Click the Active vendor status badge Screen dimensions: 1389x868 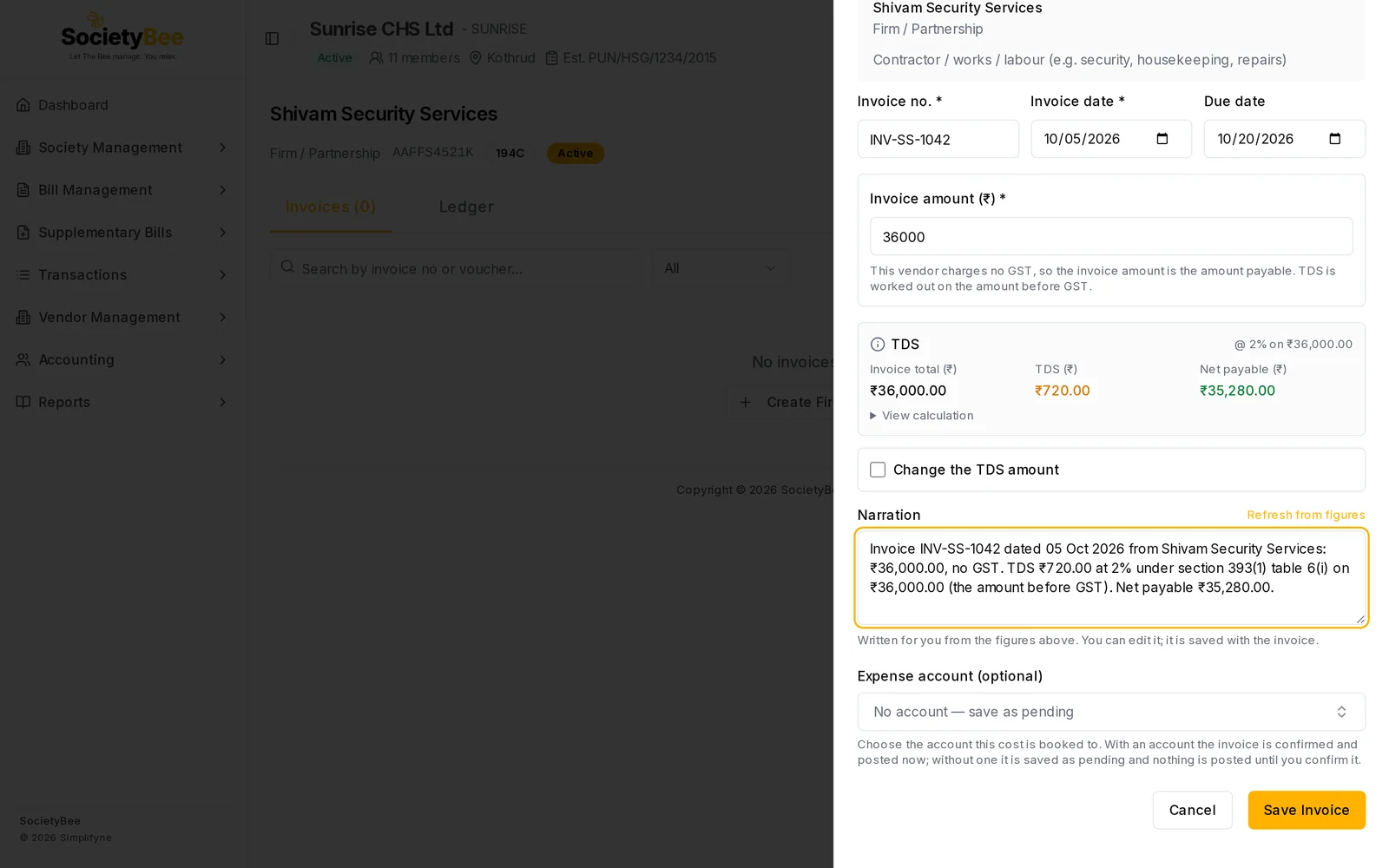[576, 154]
